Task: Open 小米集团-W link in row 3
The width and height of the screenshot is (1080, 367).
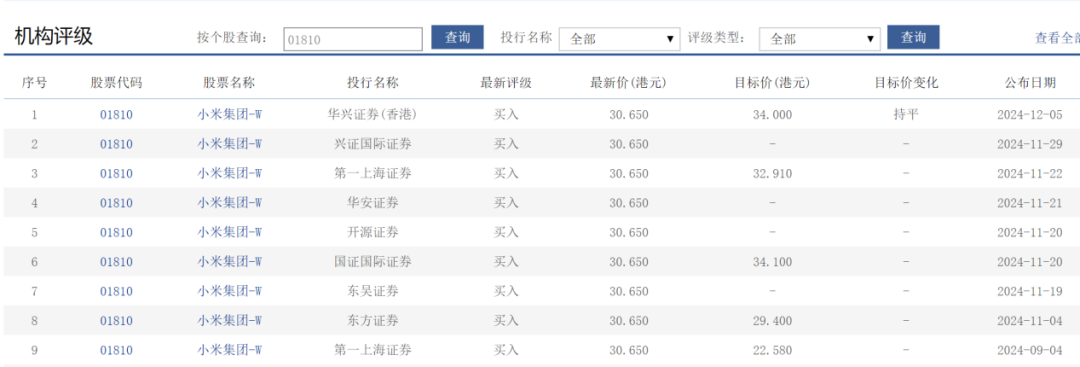Action: coord(229,174)
